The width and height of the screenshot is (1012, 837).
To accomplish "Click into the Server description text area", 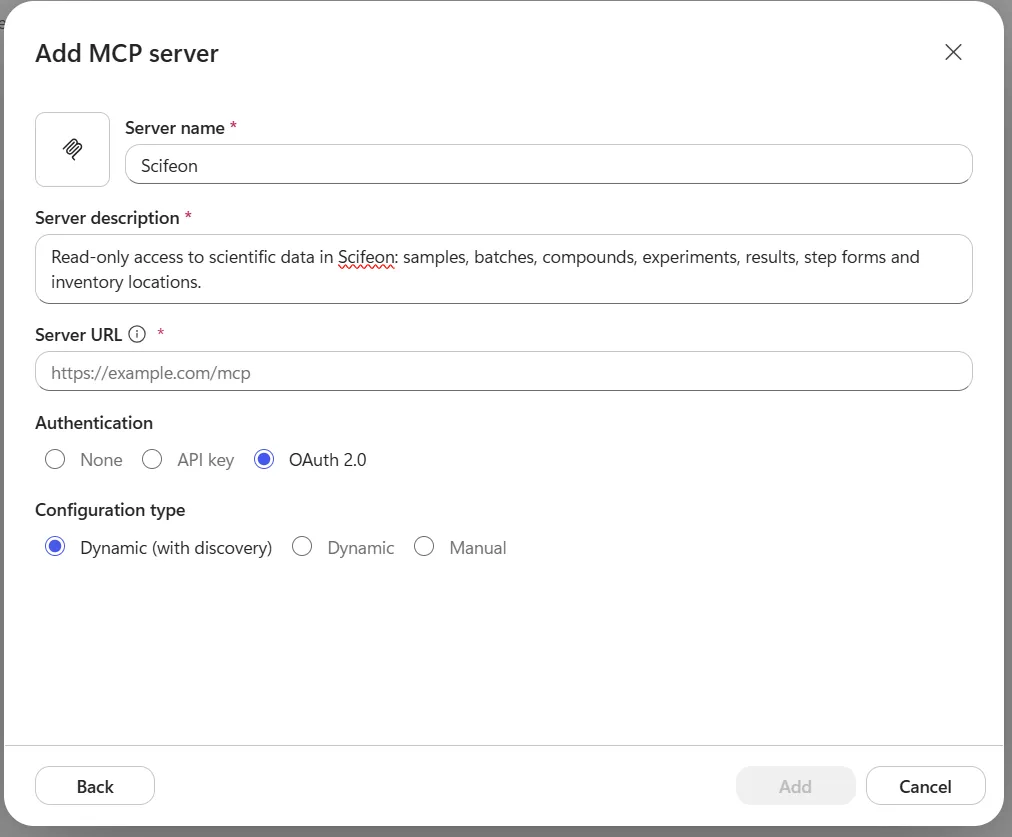I will tap(503, 269).
